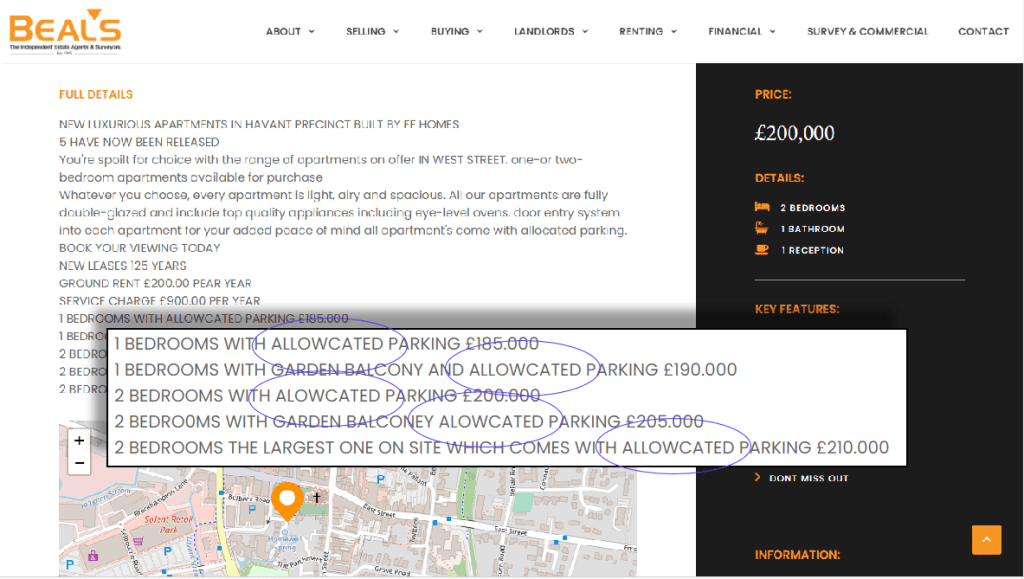
Task: Expand the About dropdown menu
Action: click(x=290, y=31)
